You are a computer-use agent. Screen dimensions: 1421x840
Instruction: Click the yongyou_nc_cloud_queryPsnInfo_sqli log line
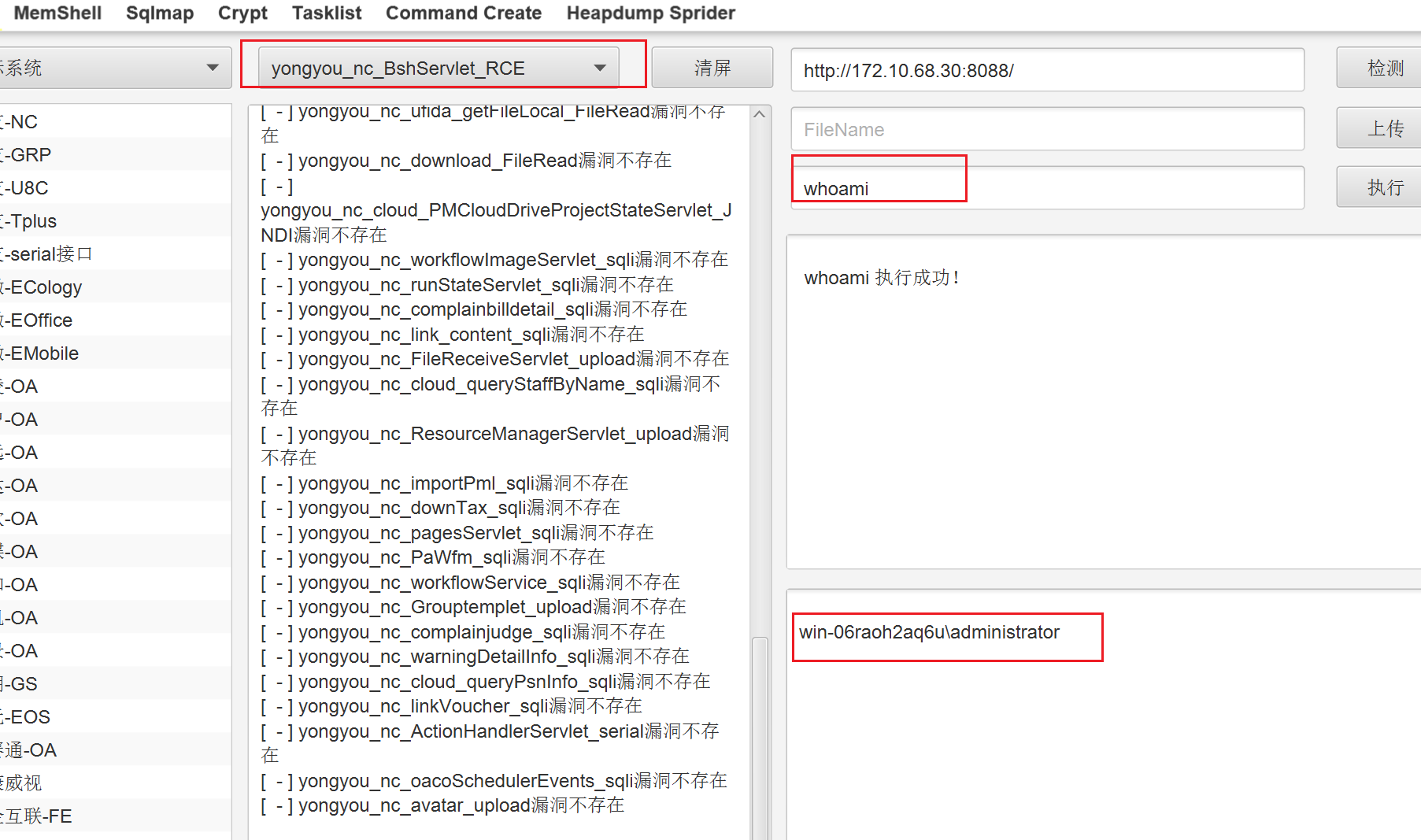[486, 682]
